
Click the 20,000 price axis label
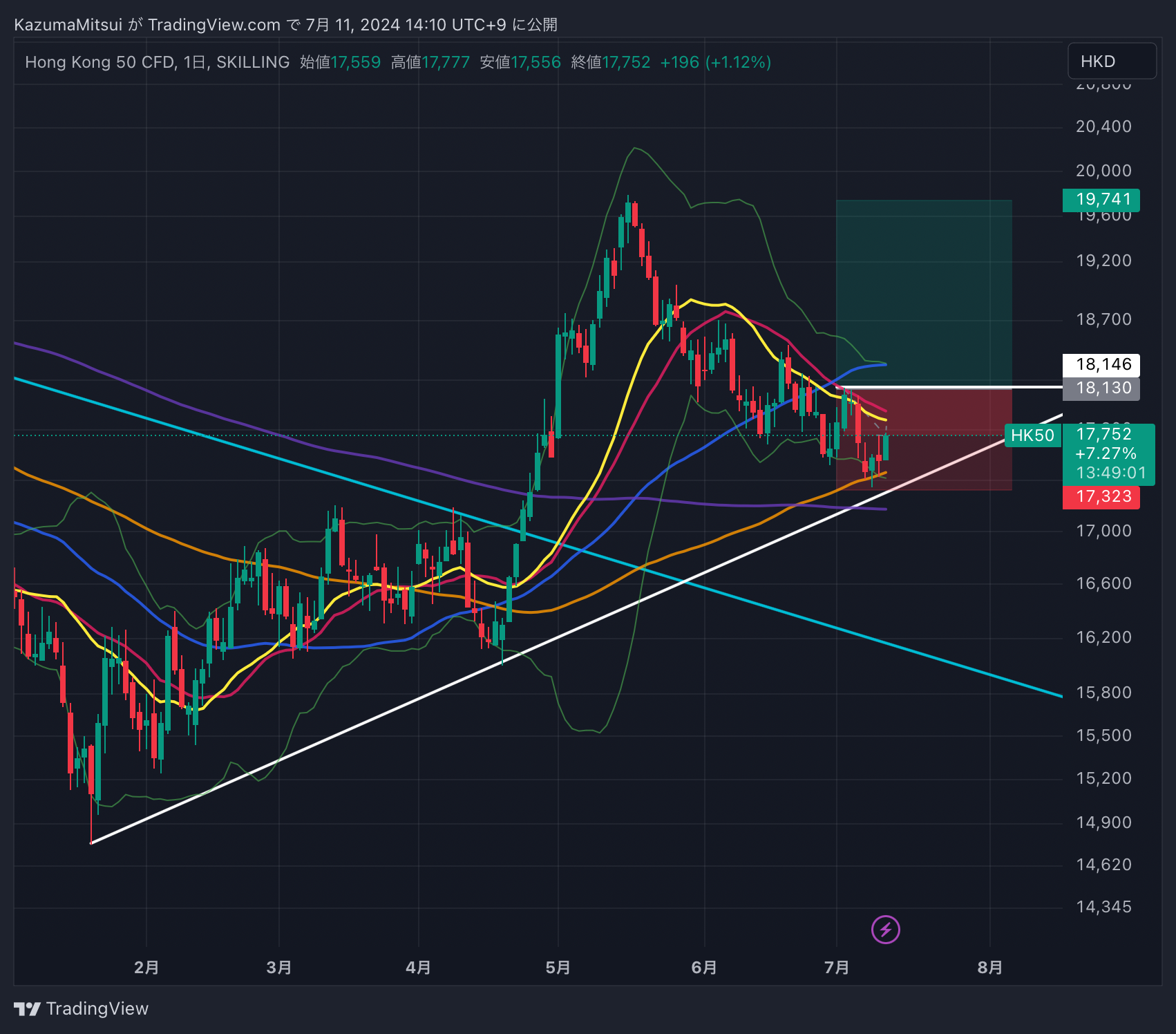coord(1103,171)
